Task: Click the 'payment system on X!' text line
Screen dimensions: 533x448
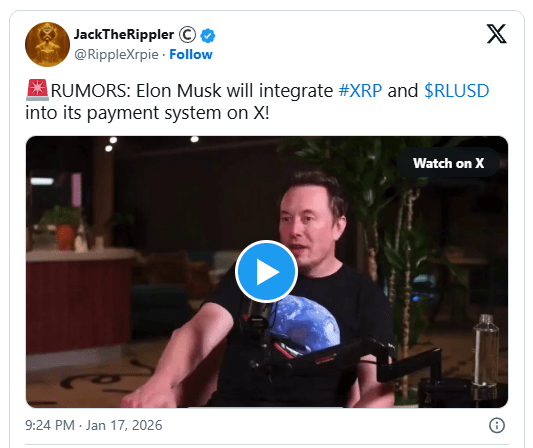Action: (x=178, y=113)
